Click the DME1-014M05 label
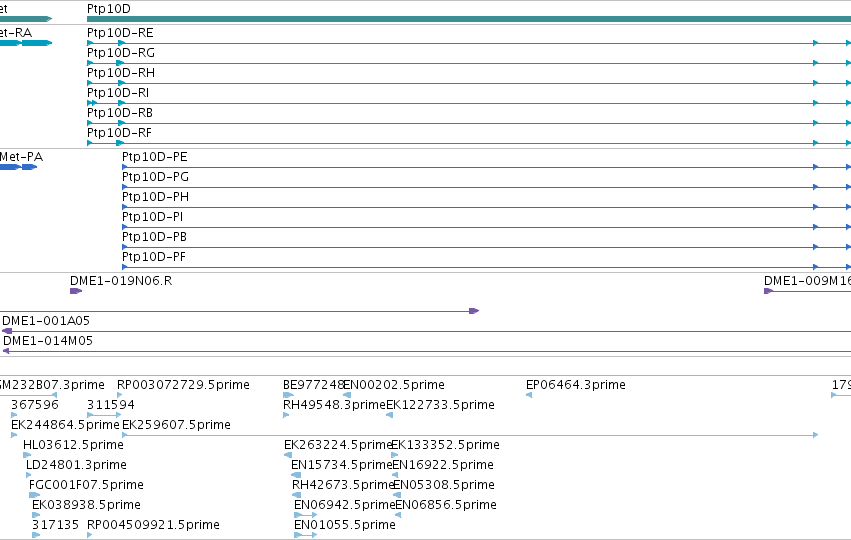The width and height of the screenshot is (851, 540). pos(48,341)
